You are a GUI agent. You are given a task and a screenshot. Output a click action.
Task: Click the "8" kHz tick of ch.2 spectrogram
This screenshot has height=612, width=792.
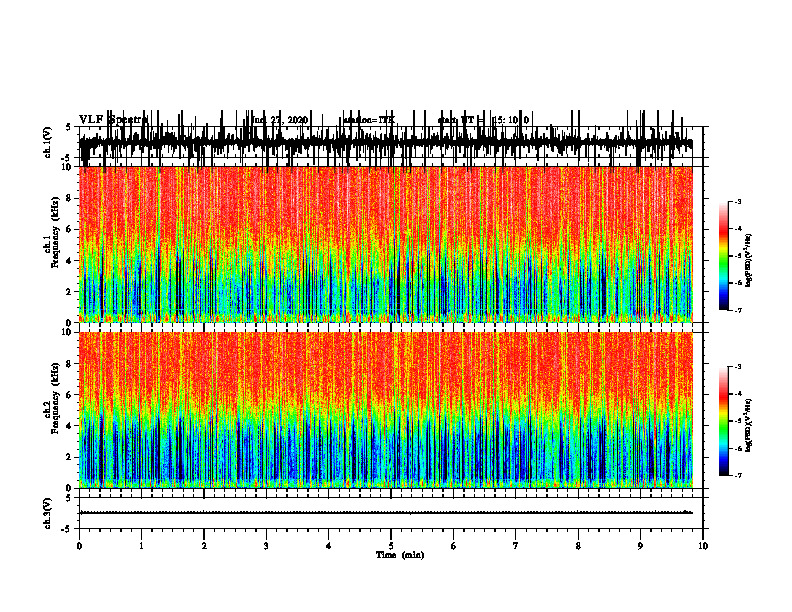point(70,364)
